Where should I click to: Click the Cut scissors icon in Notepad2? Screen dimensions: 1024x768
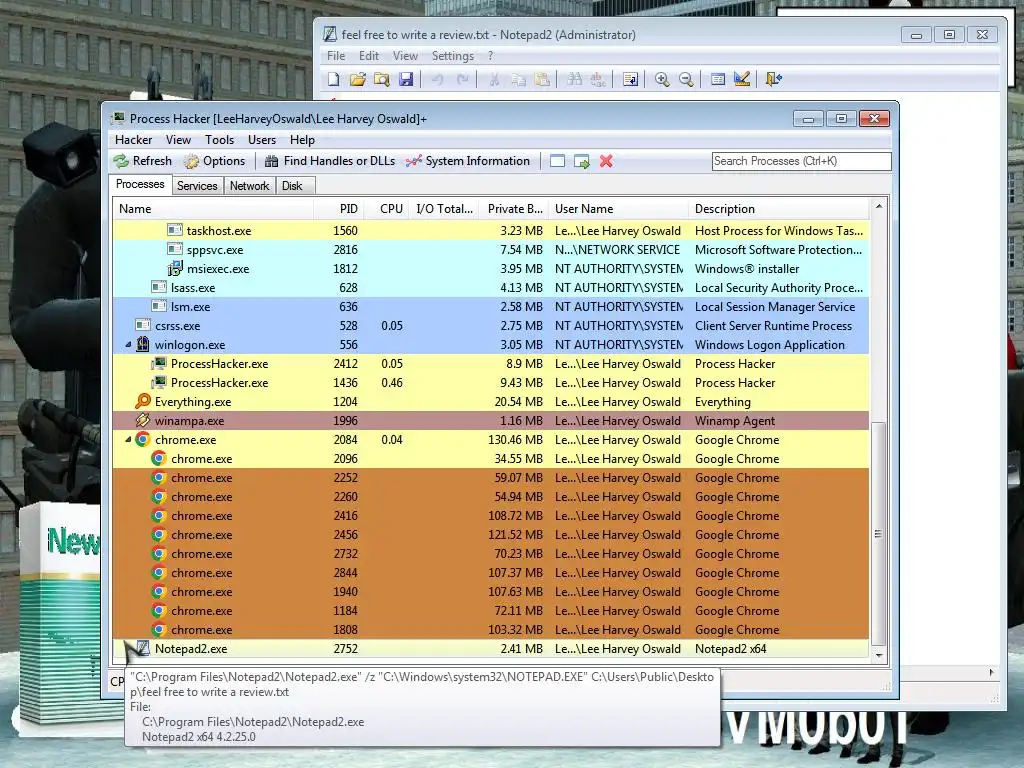pyautogui.click(x=494, y=80)
